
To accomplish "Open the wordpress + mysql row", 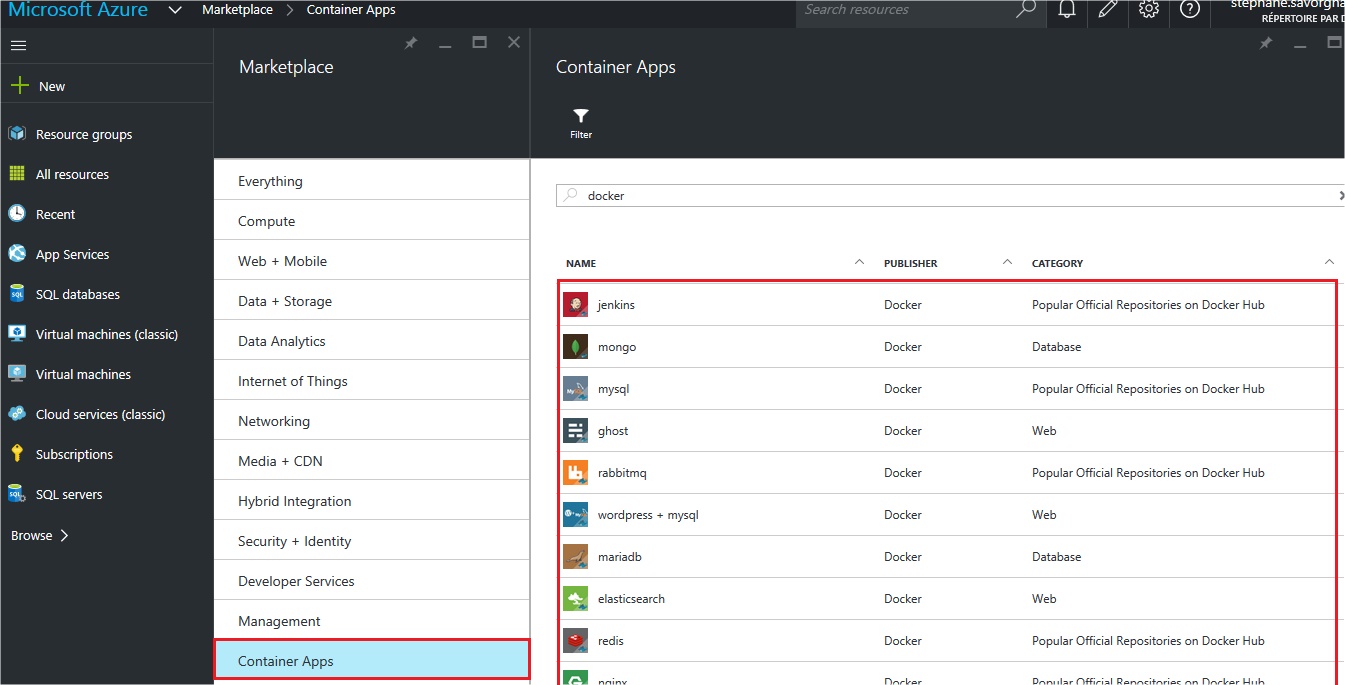I will [948, 515].
